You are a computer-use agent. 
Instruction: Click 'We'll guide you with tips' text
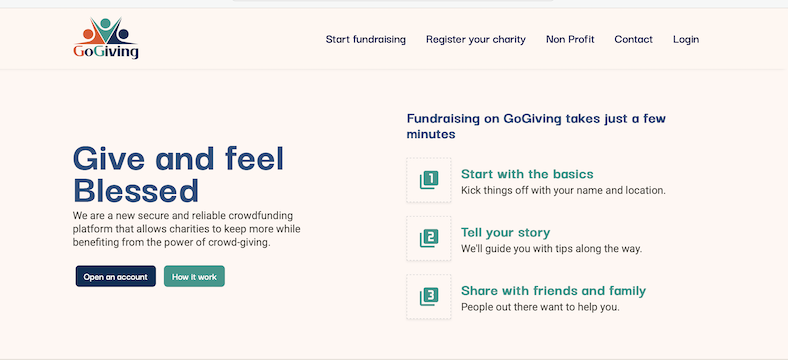click(x=551, y=249)
